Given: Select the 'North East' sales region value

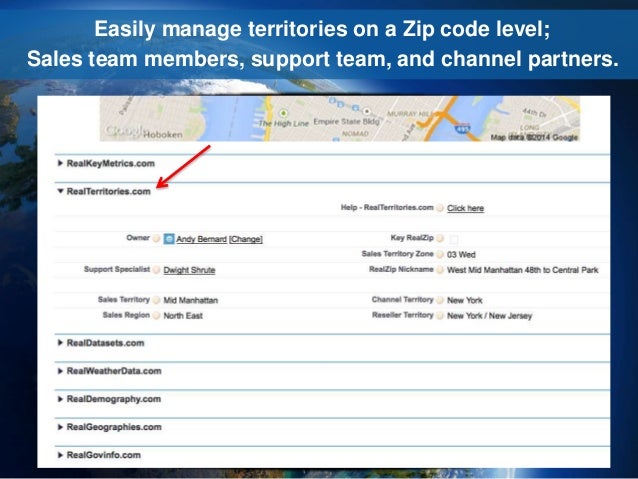Looking at the screenshot, I should tap(183, 316).
